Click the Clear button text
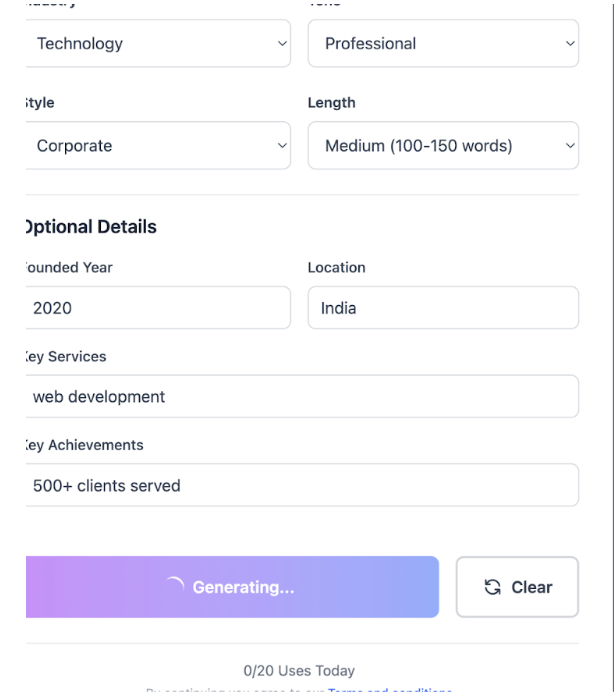614x692 pixels. tap(531, 588)
